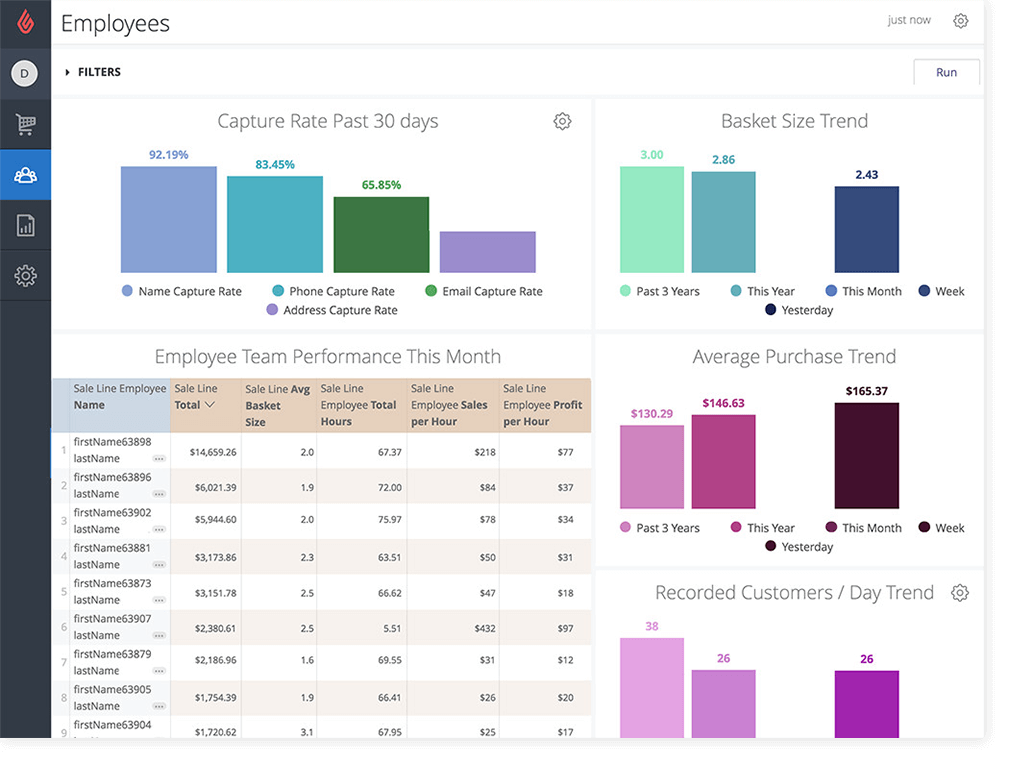Open the shopping cart sales section
The width and height of the screenshot is (1024, 768).
coord(24,124)
